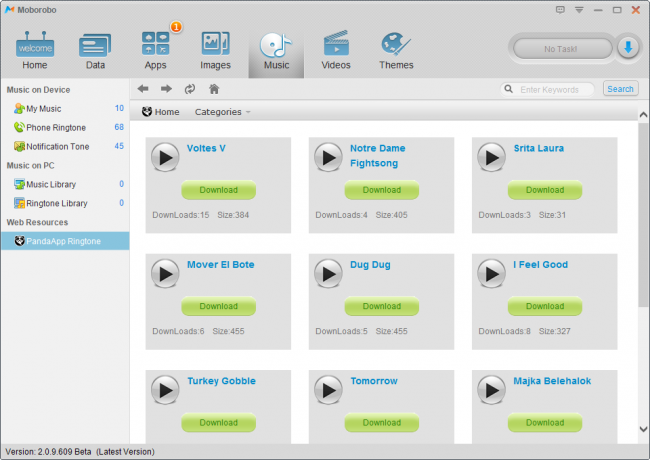650x460 pixels.
Task: Play the Majka Belehalok ringtone
Action: click(491, 390)
